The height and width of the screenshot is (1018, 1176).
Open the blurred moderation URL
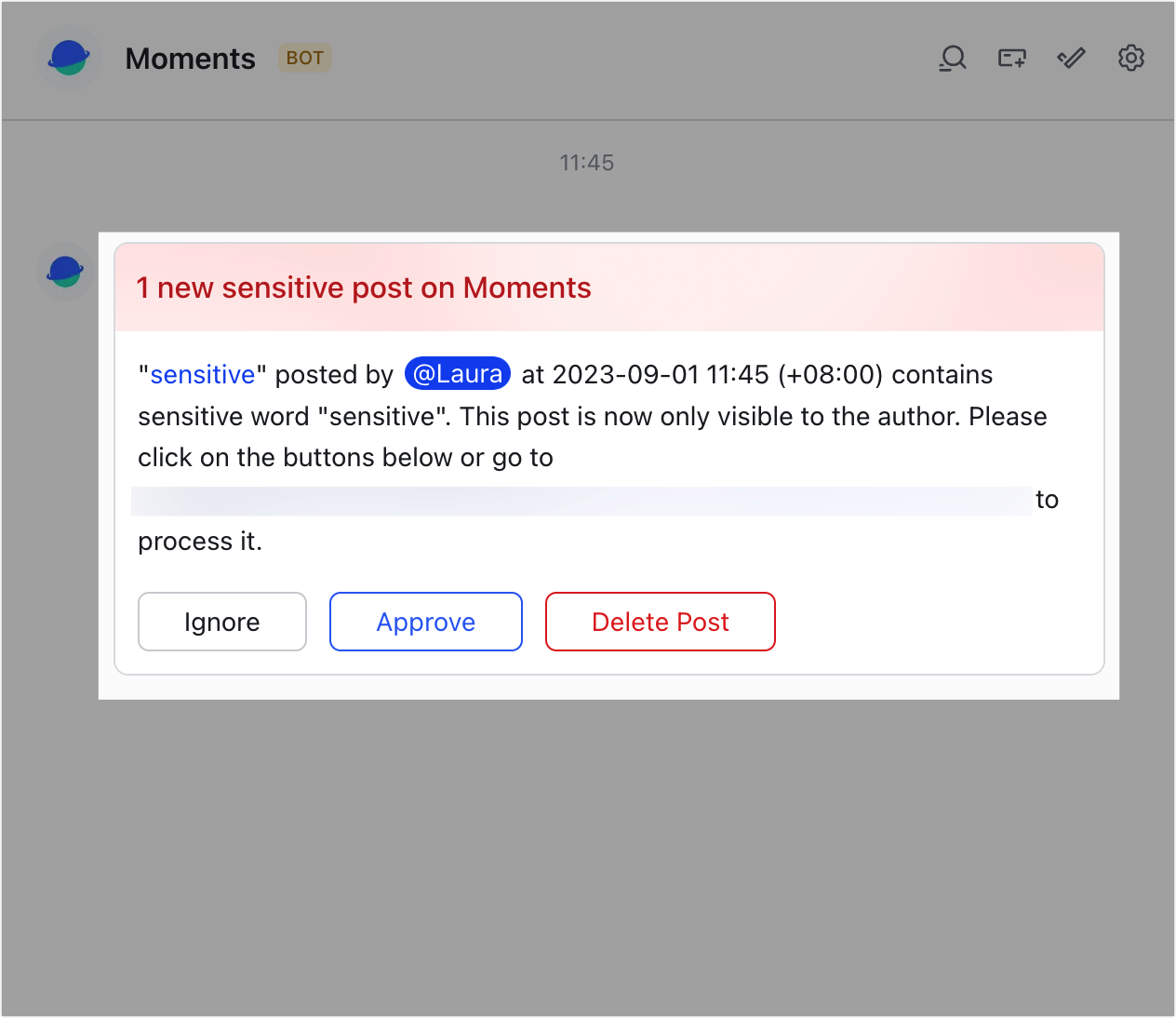pos(577,500)
